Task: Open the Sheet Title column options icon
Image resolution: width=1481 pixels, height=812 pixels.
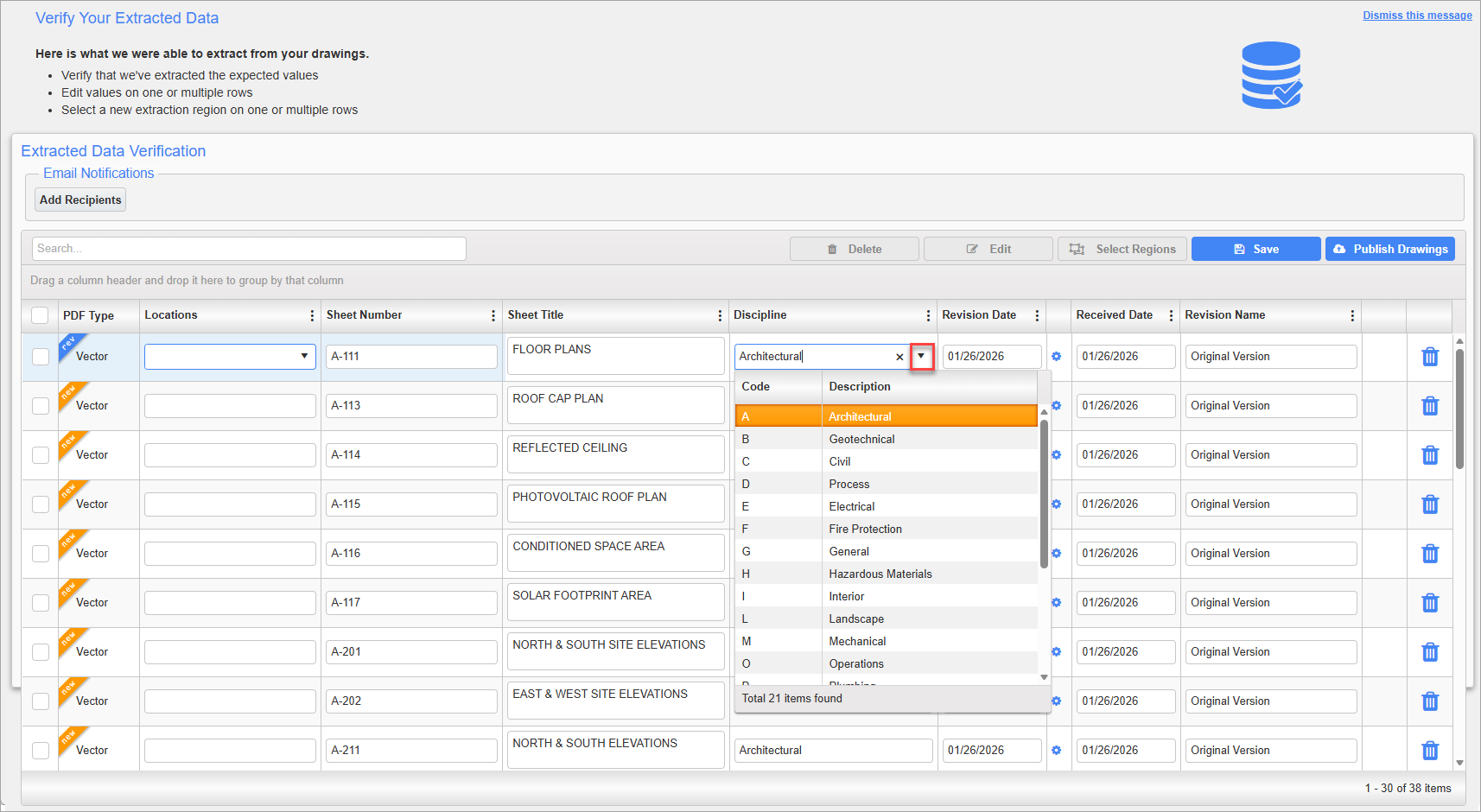Action: (x=721, y=315)
